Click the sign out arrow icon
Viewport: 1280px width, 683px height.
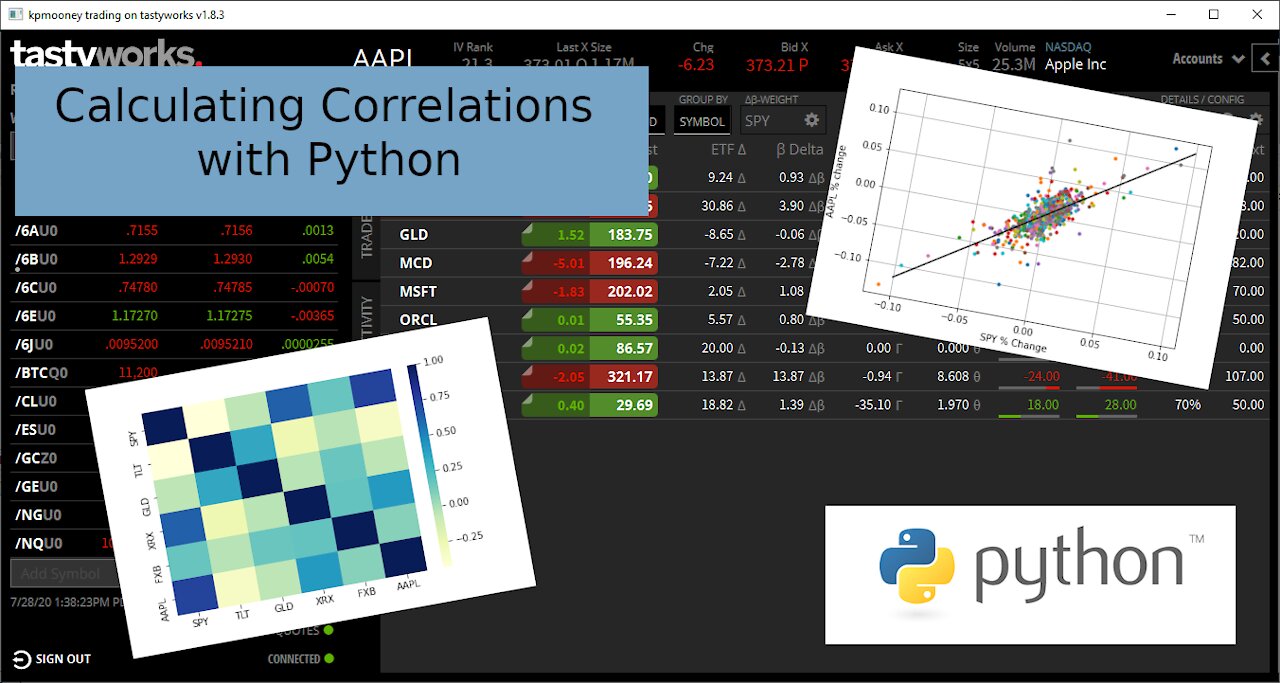pyautogui.click(x=20, y=659)
